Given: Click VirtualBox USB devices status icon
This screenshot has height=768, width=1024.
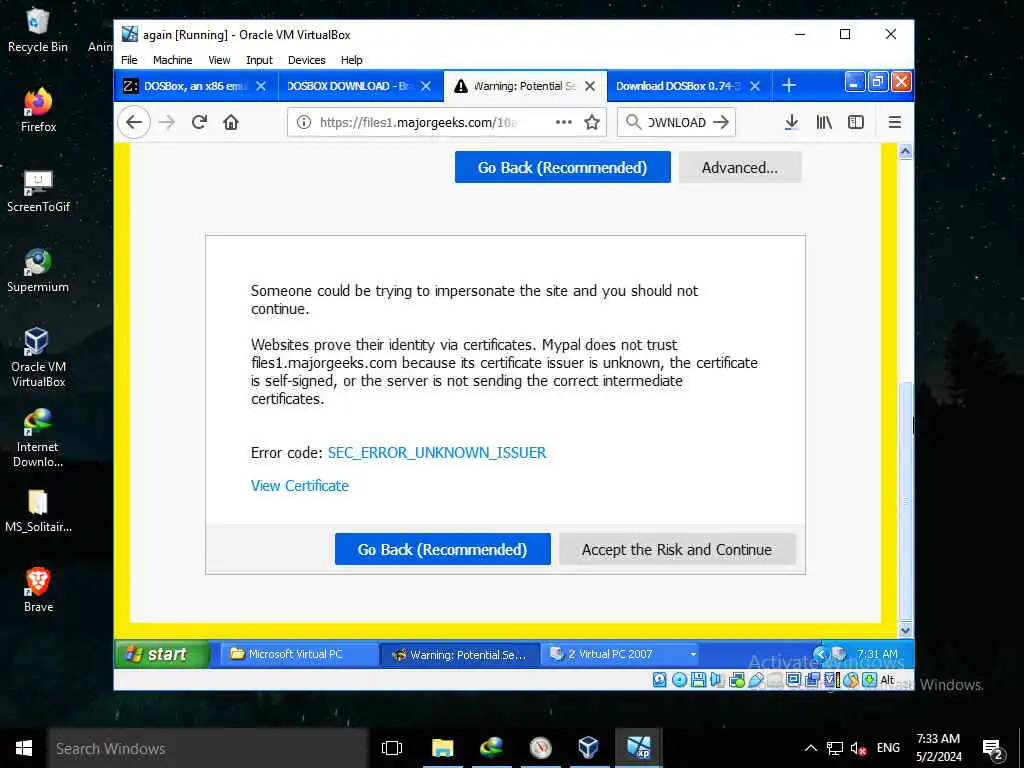Looking at the screenshot, I should point(756,680).
